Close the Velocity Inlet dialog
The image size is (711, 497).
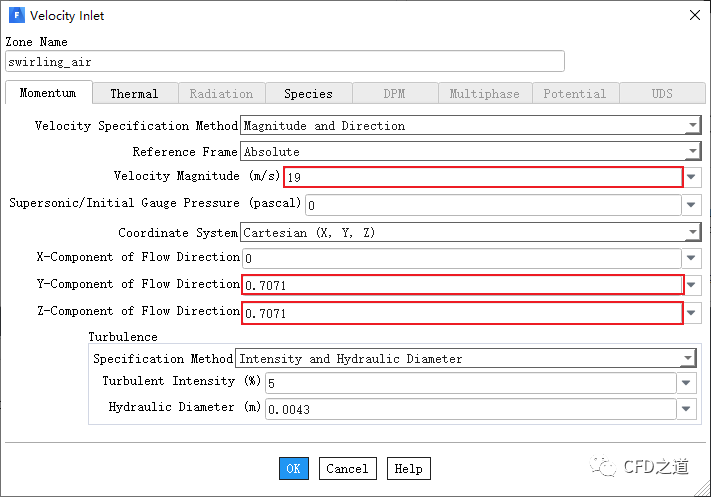coord(694,15)
